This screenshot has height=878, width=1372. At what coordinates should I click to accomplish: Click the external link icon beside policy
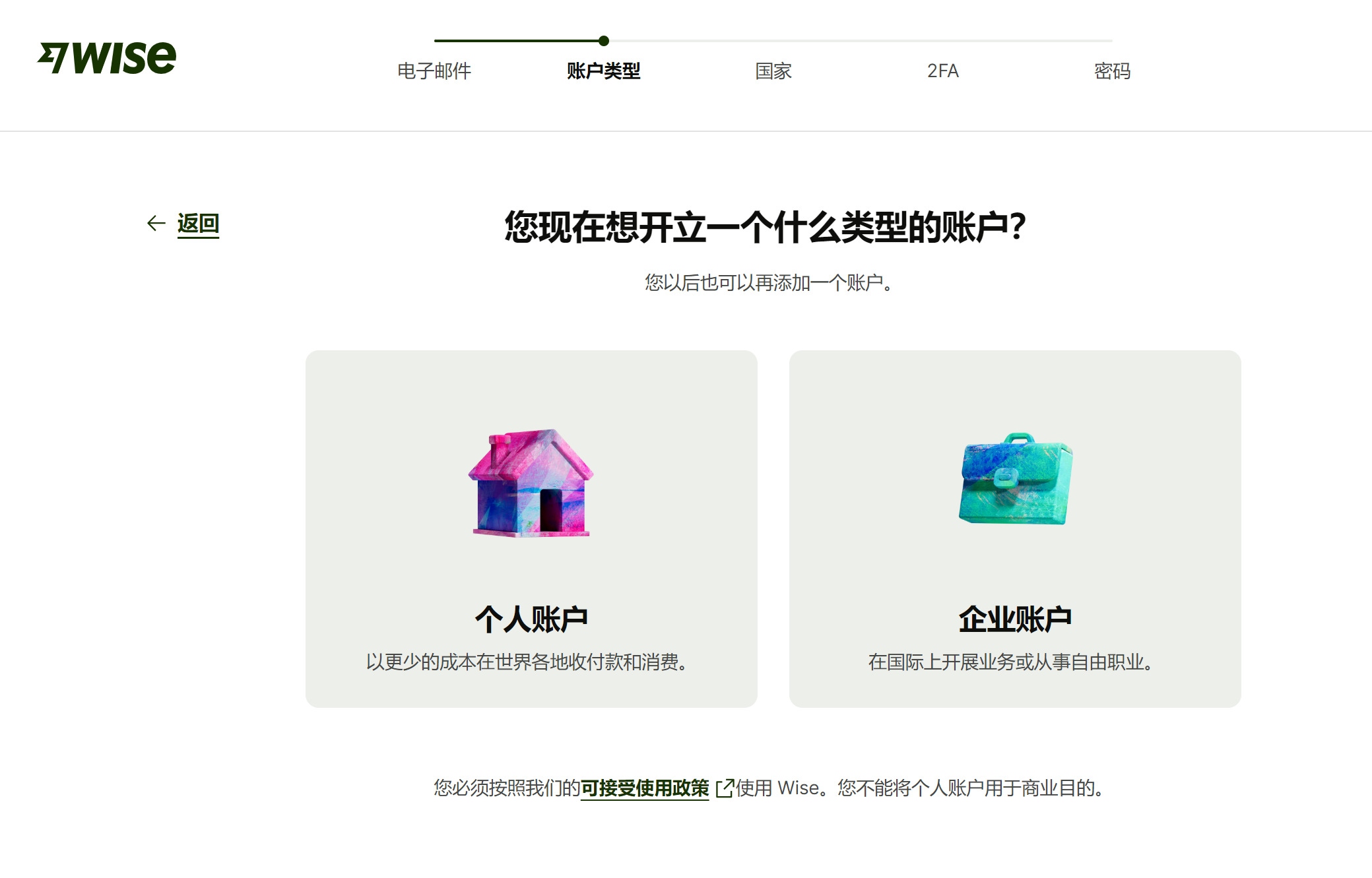tap(724, 788)
